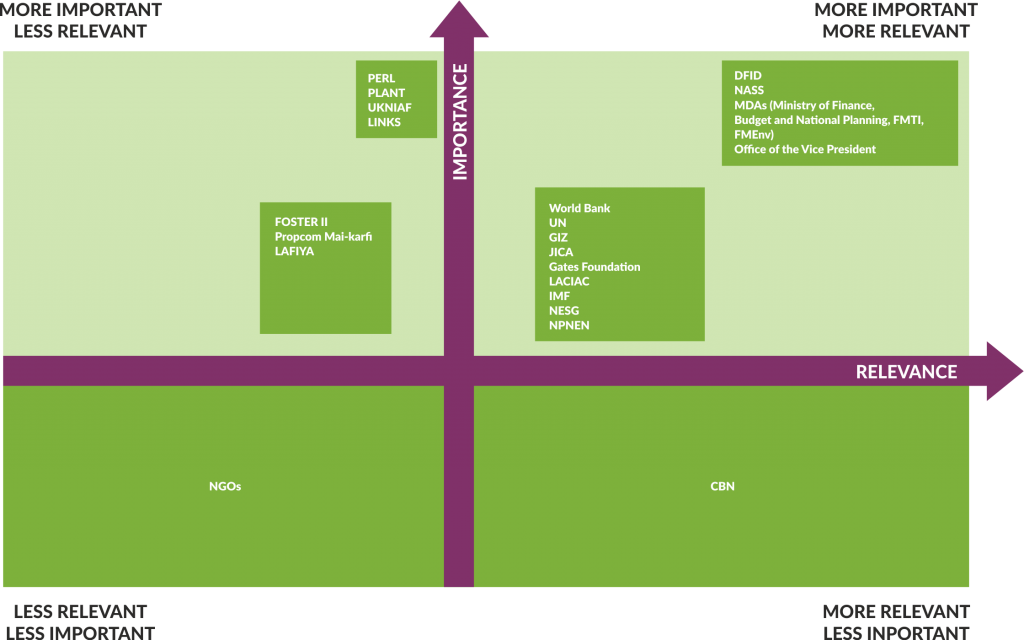Click the "LAFIYA" entry
1024x640 pixels.
[x=295, y=251]
